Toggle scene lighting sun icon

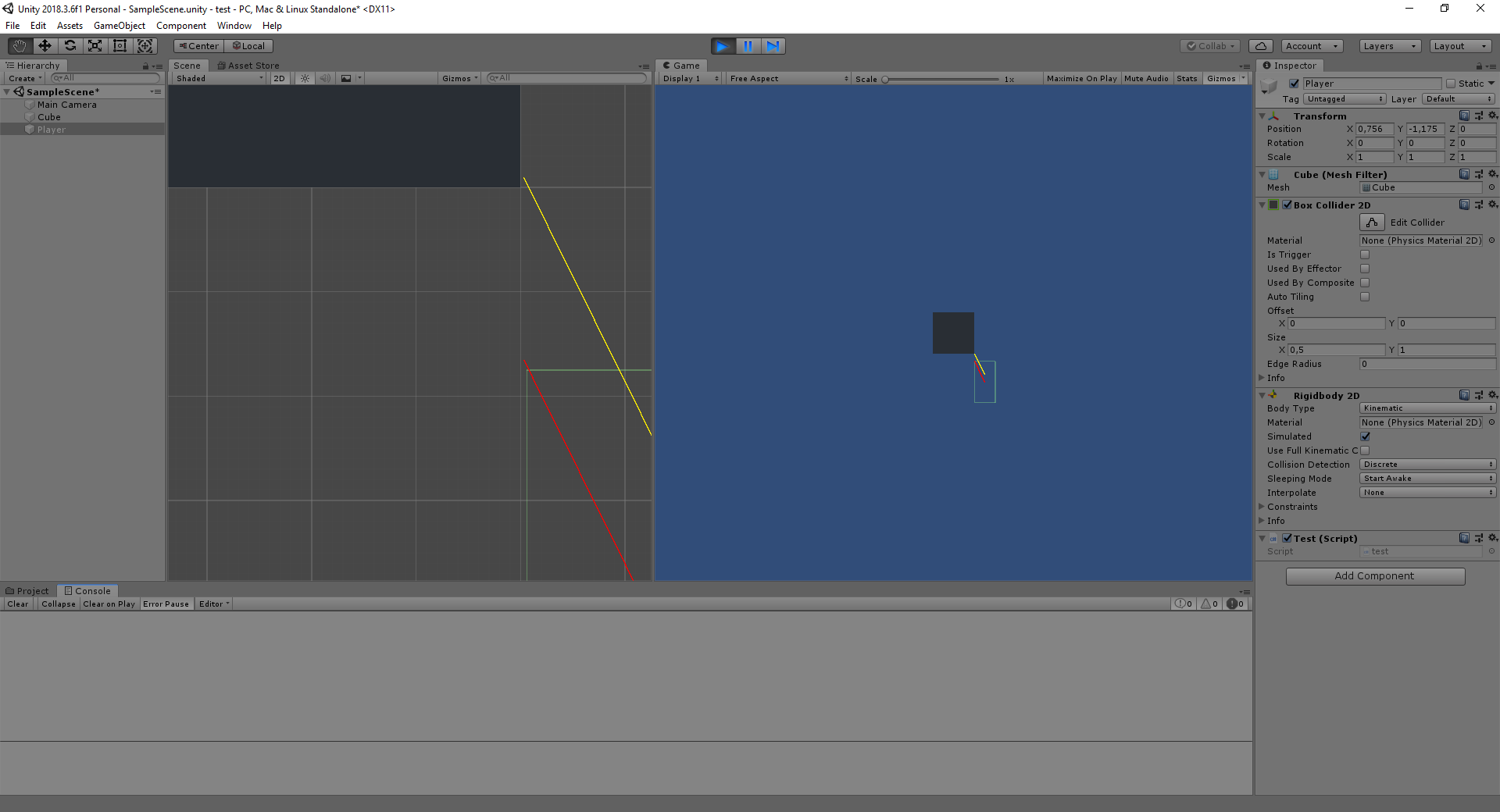tap(305, 78)
